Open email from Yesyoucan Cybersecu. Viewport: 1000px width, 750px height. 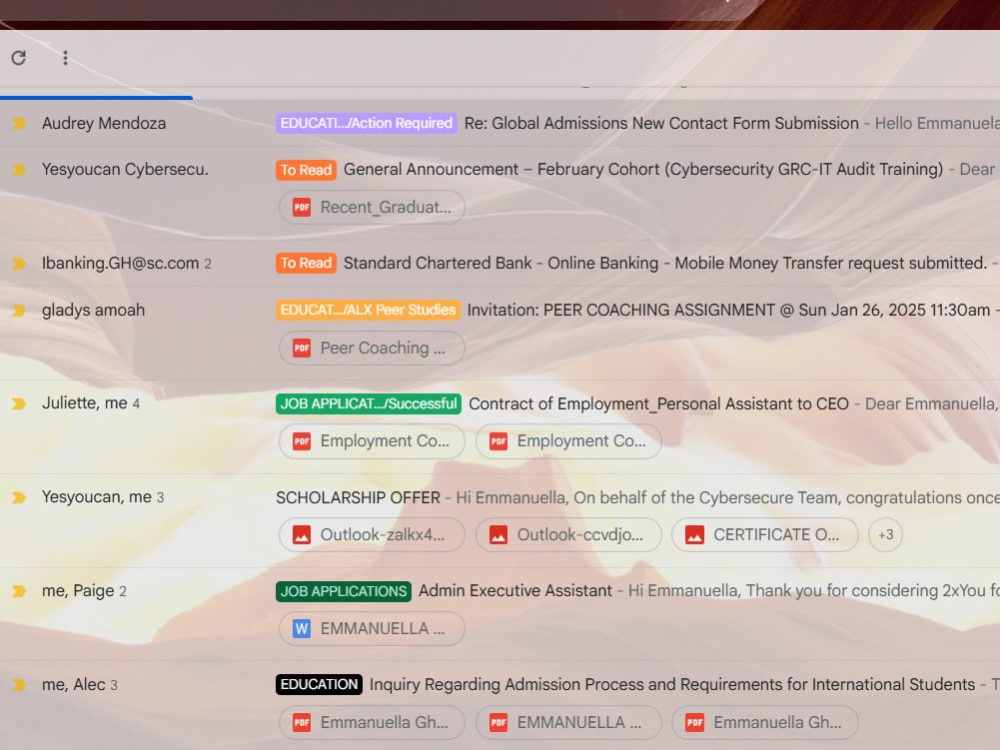point(125,170)
